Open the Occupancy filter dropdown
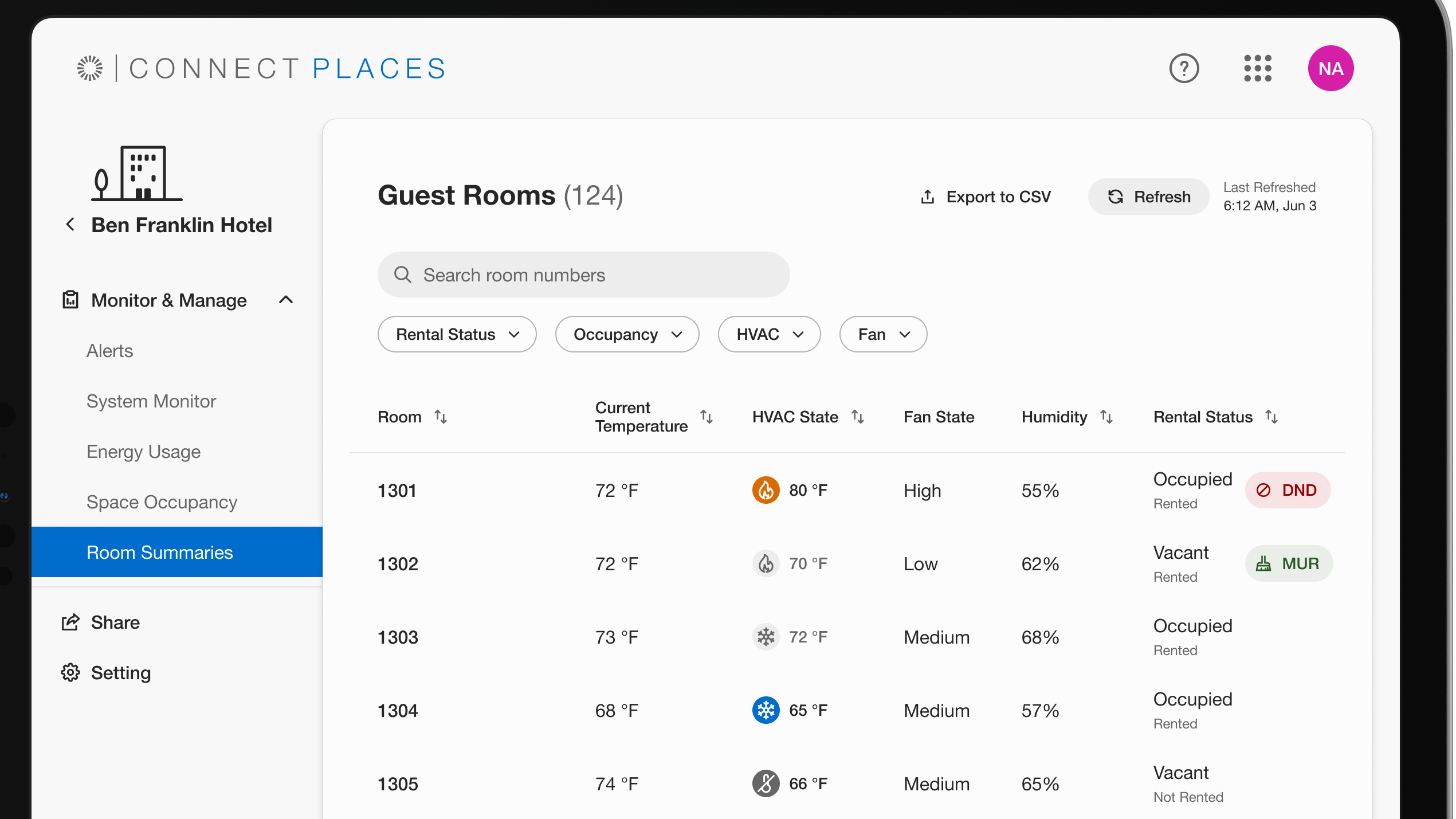The height and width of the screenshot is (819, 1456). coord(627,334)
